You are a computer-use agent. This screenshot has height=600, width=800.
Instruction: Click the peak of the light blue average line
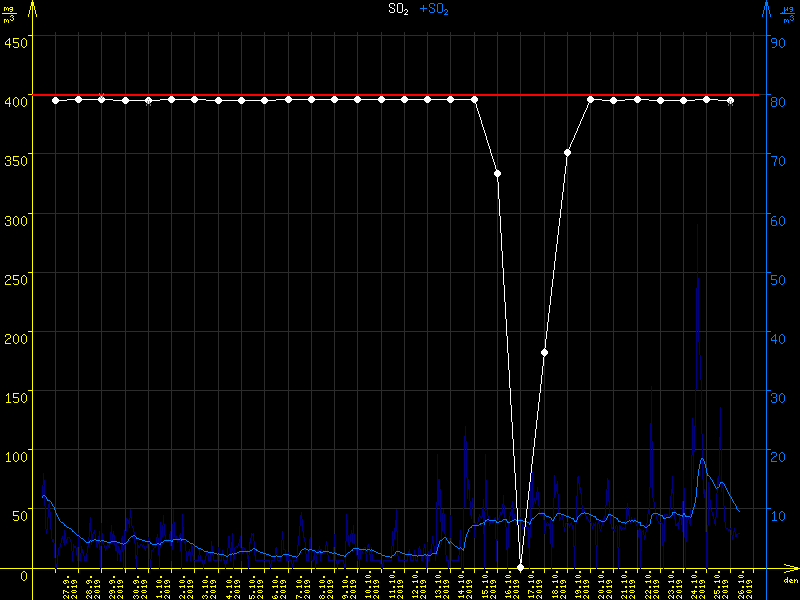click(x=702, y=459)
